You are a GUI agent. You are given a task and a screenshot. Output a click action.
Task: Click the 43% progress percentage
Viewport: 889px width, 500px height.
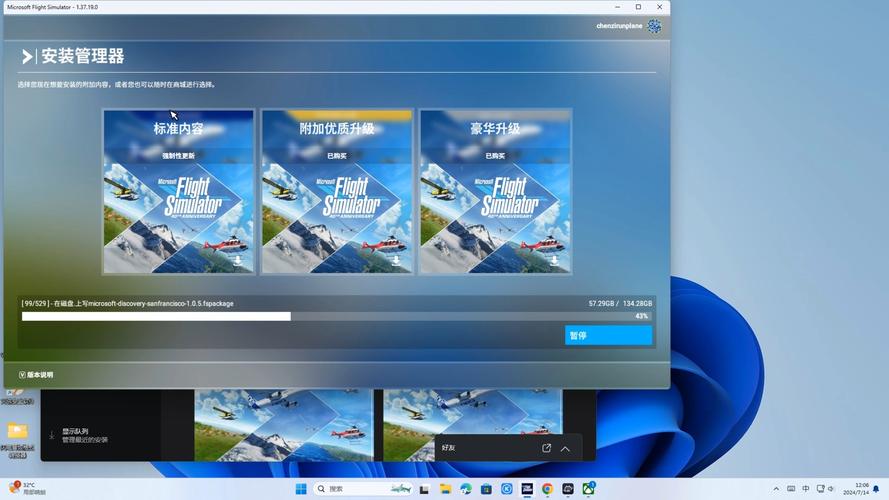coord(641,316)
